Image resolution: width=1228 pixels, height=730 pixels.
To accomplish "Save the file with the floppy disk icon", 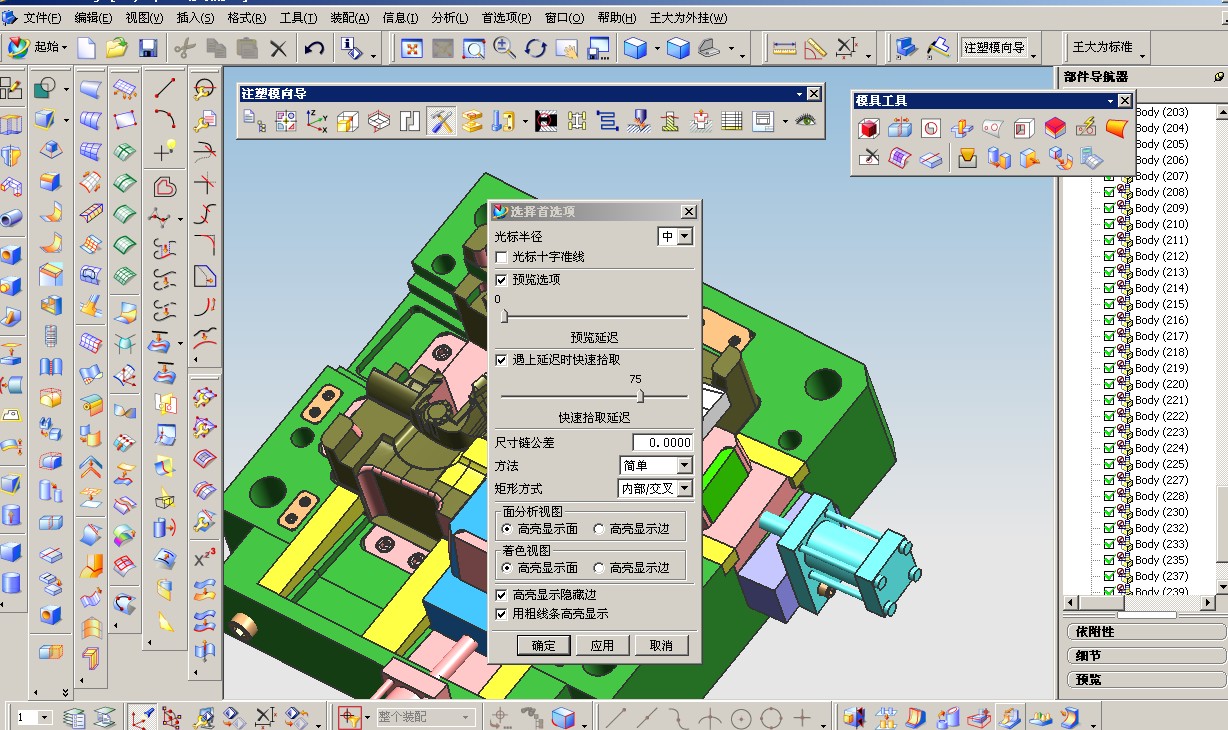I will click(148, 47).
